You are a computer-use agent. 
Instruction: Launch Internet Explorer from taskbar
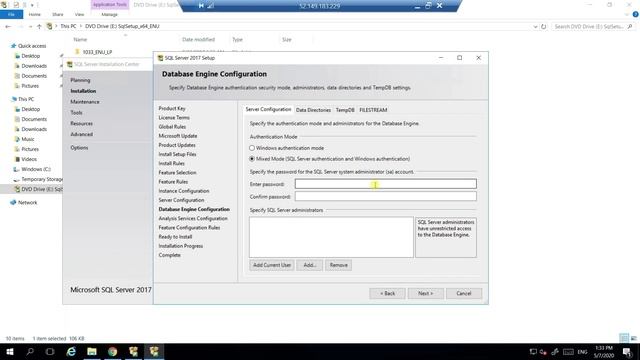(x=71, y=351)
